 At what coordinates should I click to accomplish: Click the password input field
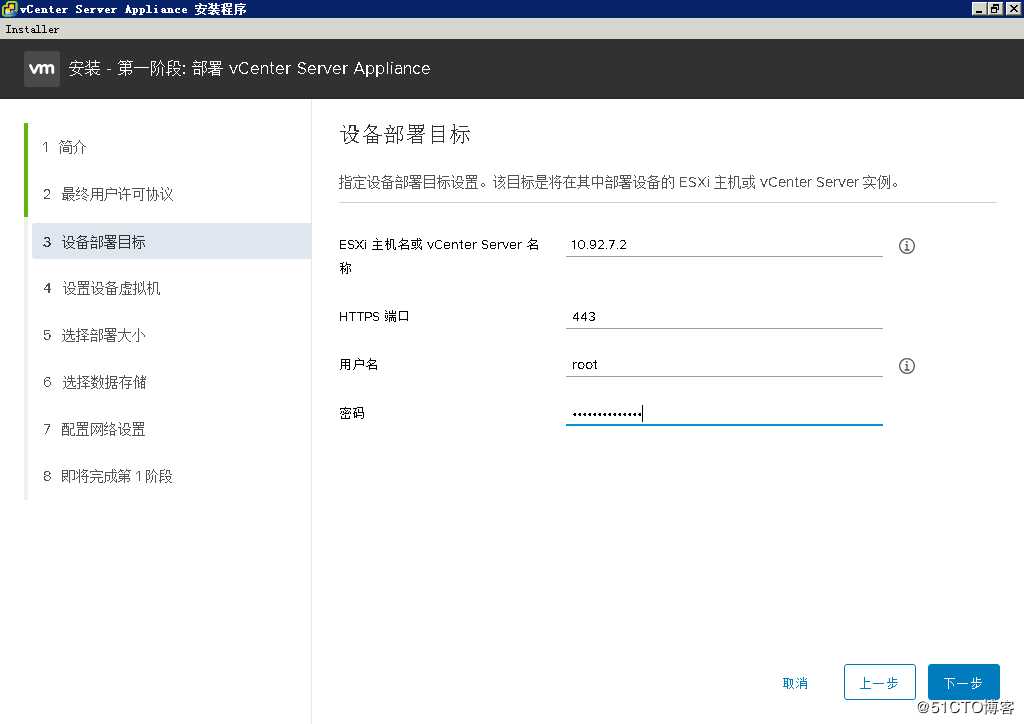click(x=724, y=413)
